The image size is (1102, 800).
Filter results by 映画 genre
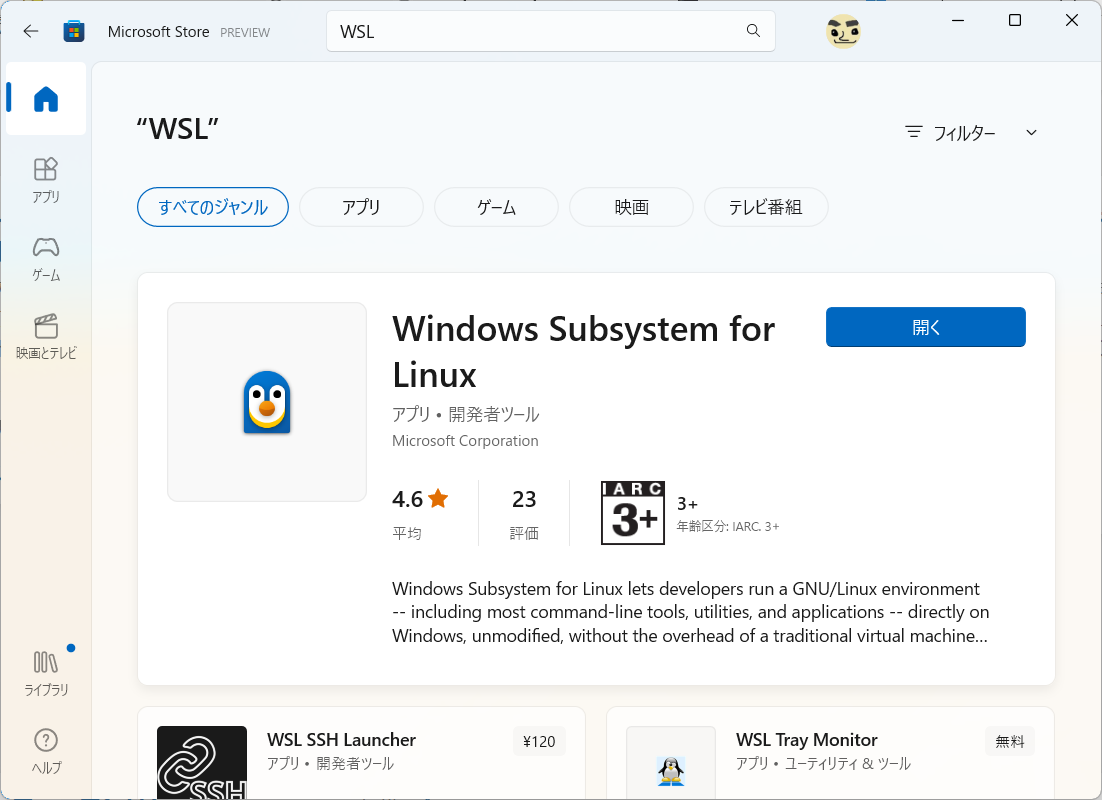click(x=631, y=207)
